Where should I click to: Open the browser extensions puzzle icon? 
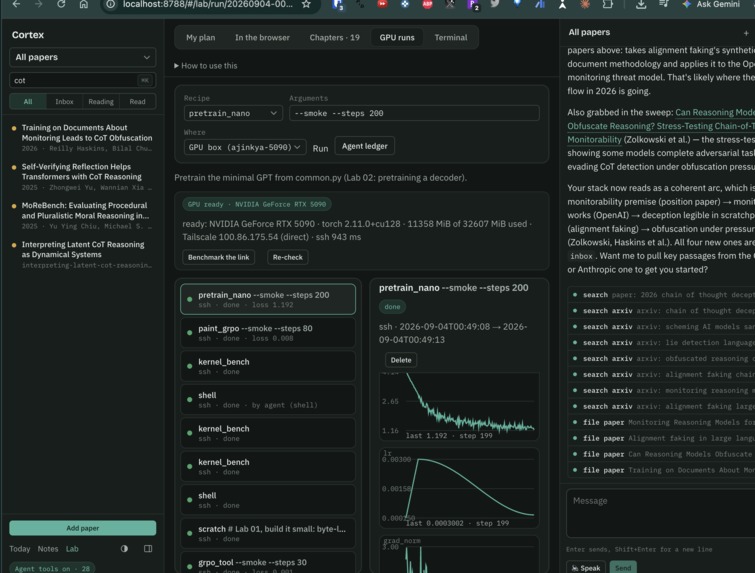tap(608, 4)
